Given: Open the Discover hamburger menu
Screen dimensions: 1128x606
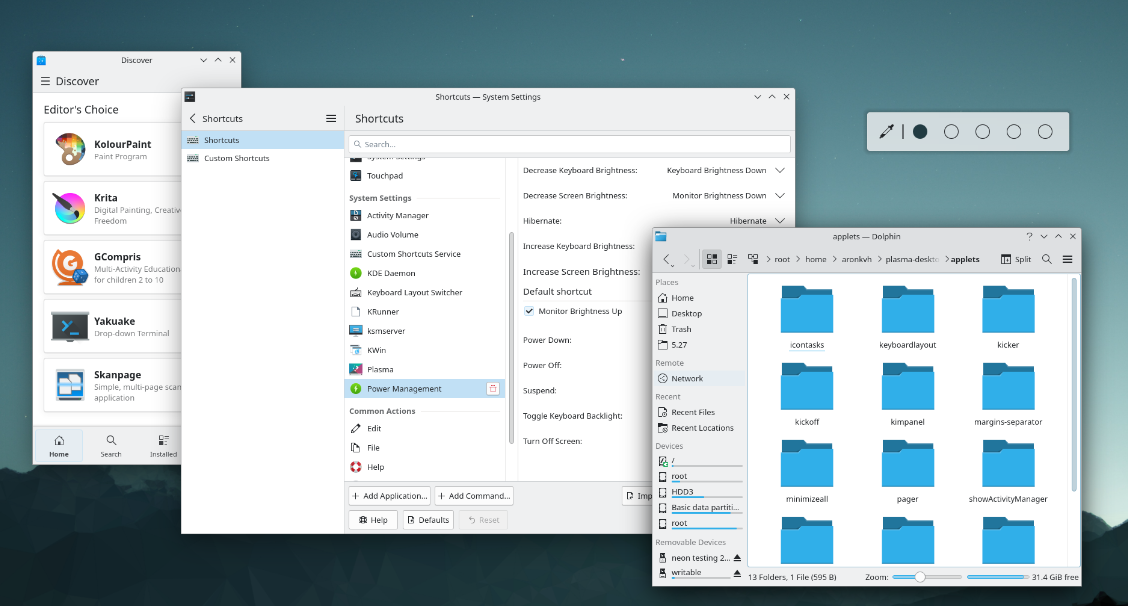Looking at the screenshot, I should (45, 81).
